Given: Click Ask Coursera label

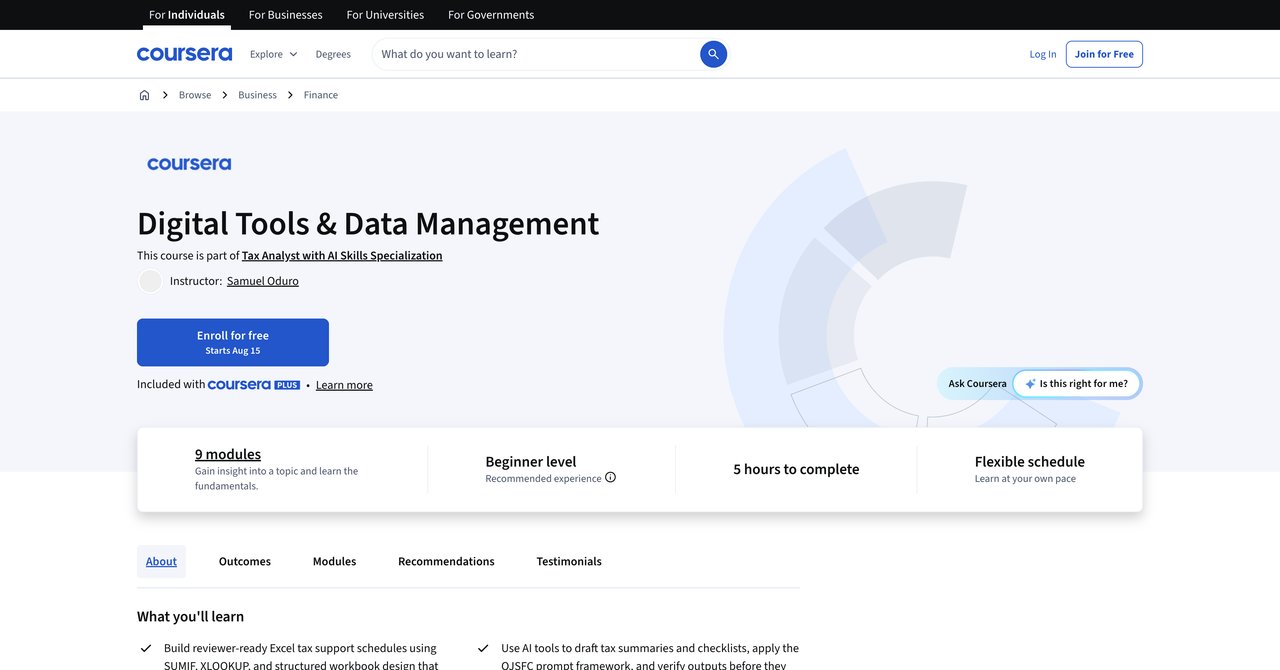Looking at the screenshot, I should [x=978, y=384].
